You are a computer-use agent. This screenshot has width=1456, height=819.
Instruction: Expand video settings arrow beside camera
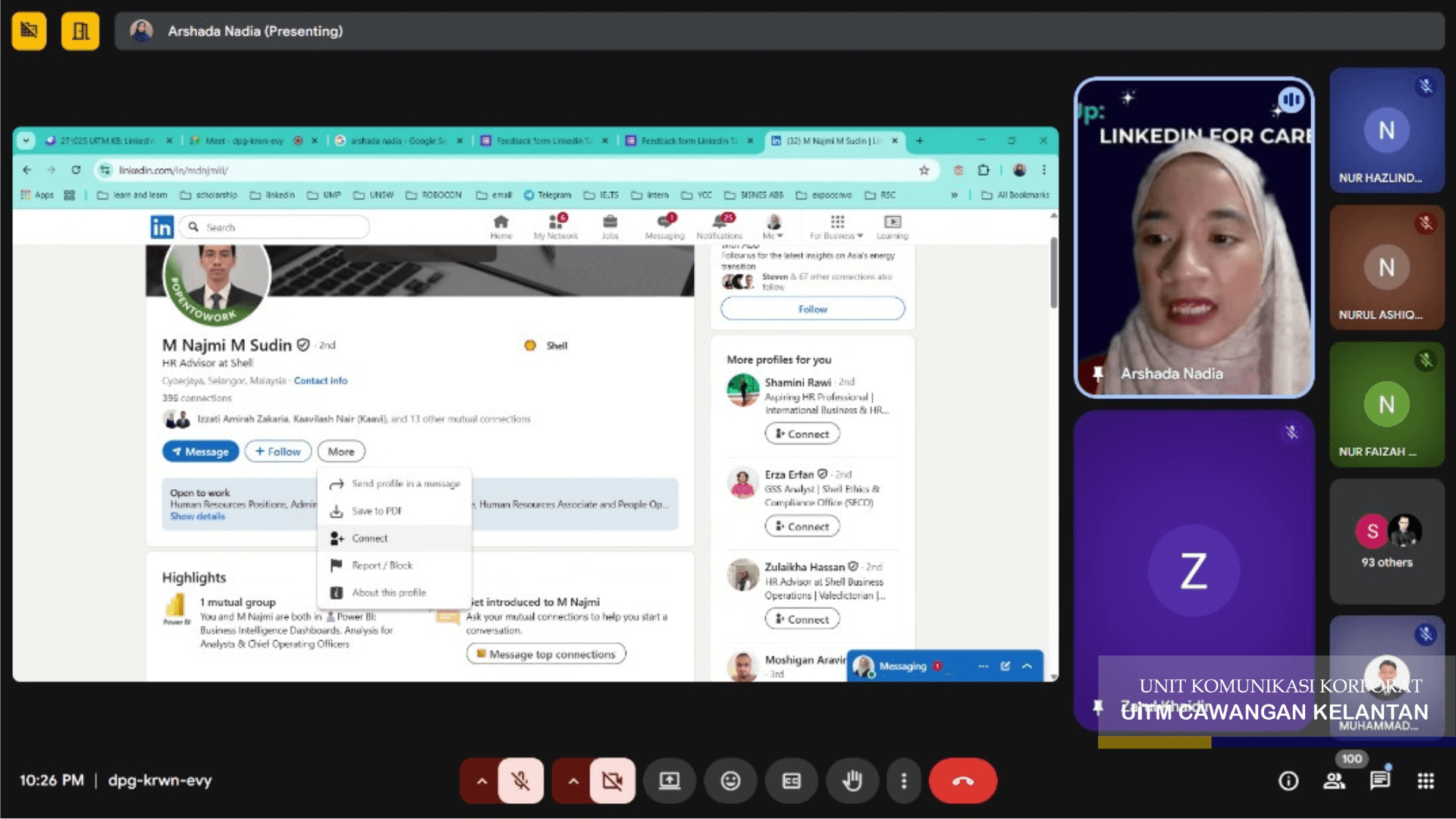point(573,780)
